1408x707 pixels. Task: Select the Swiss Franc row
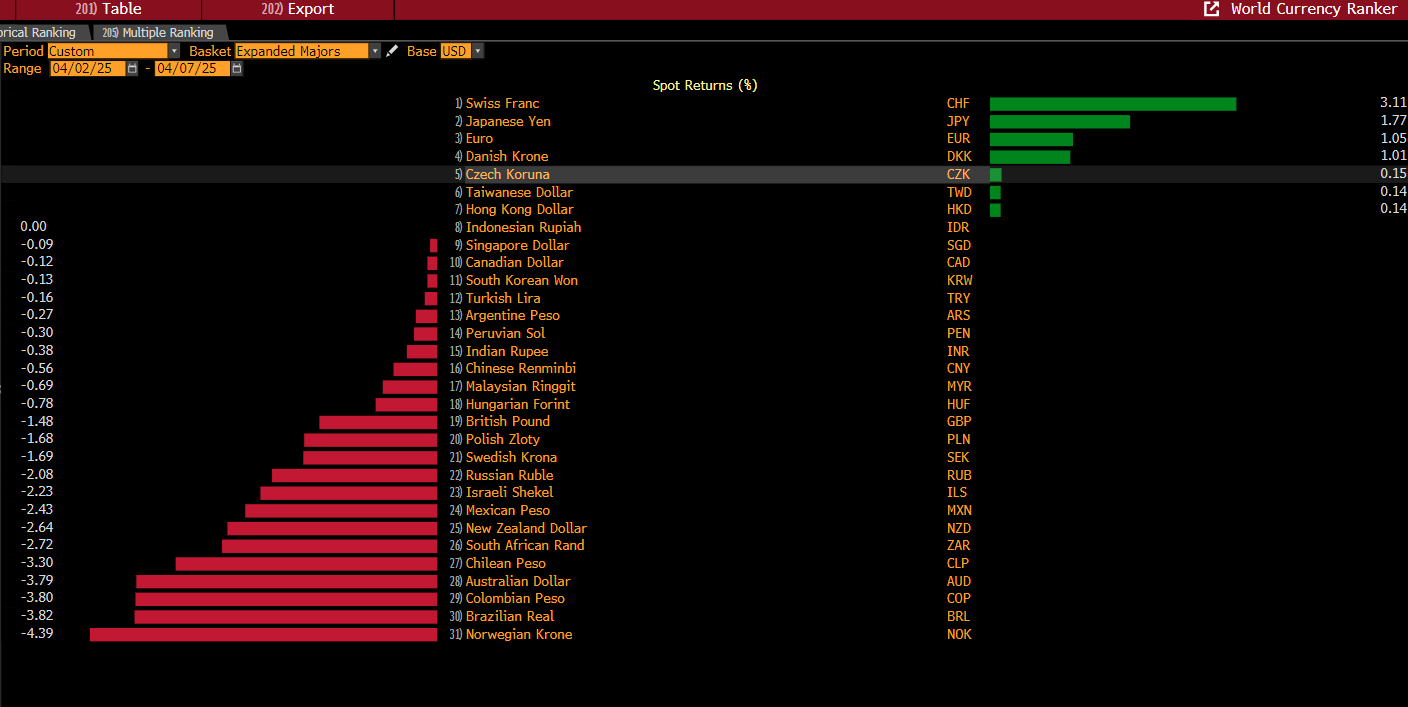coord(704,103)
